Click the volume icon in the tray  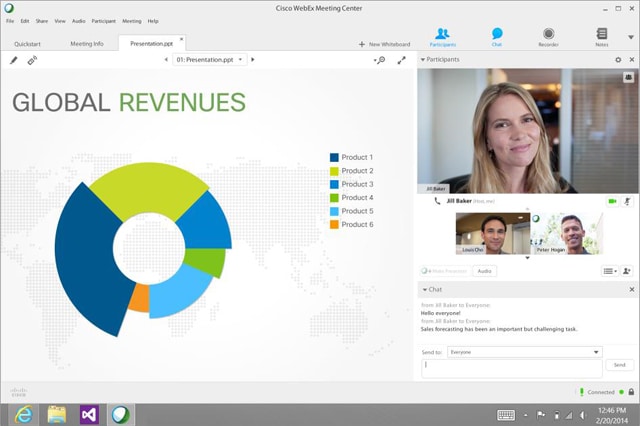click(583, 415)
